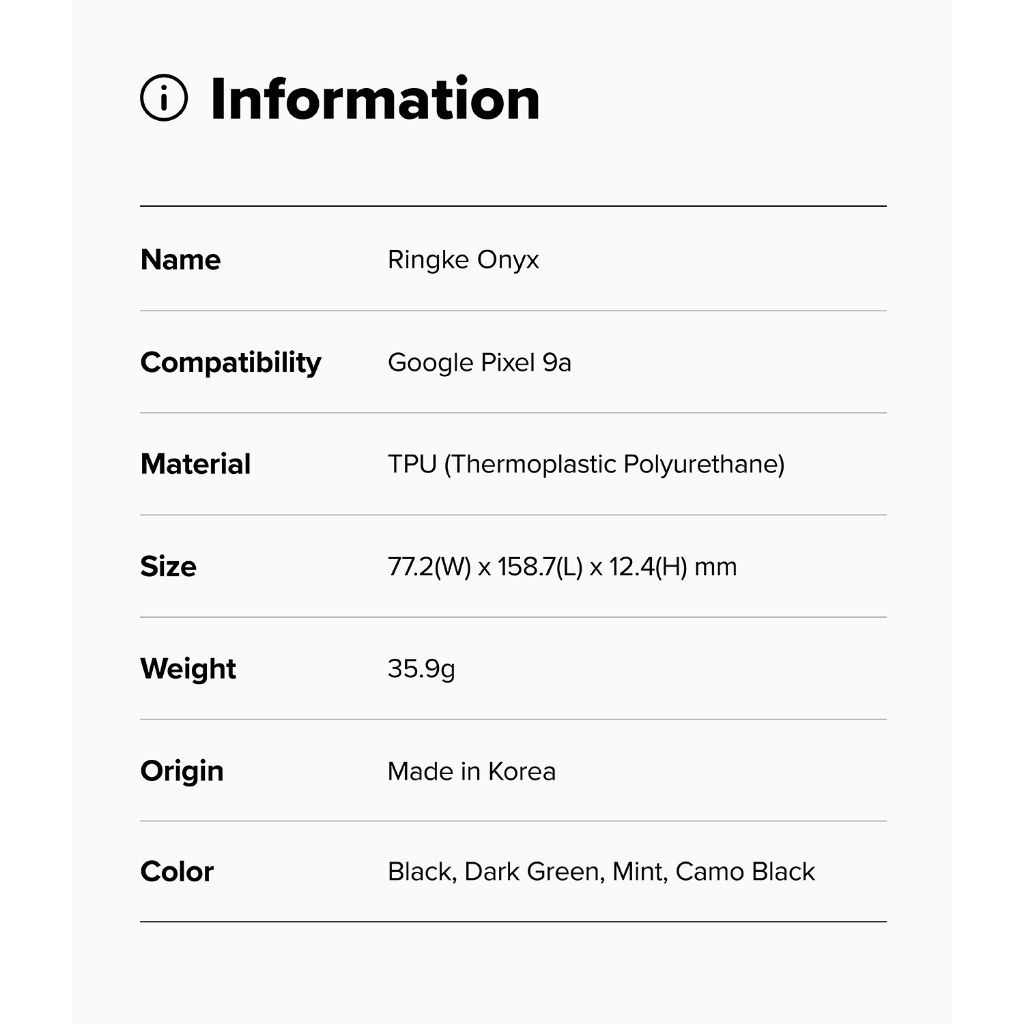Select the Size row label
Image resolution: width=1024 pixels, height=1024 pixels.
(x=168, y=566)
